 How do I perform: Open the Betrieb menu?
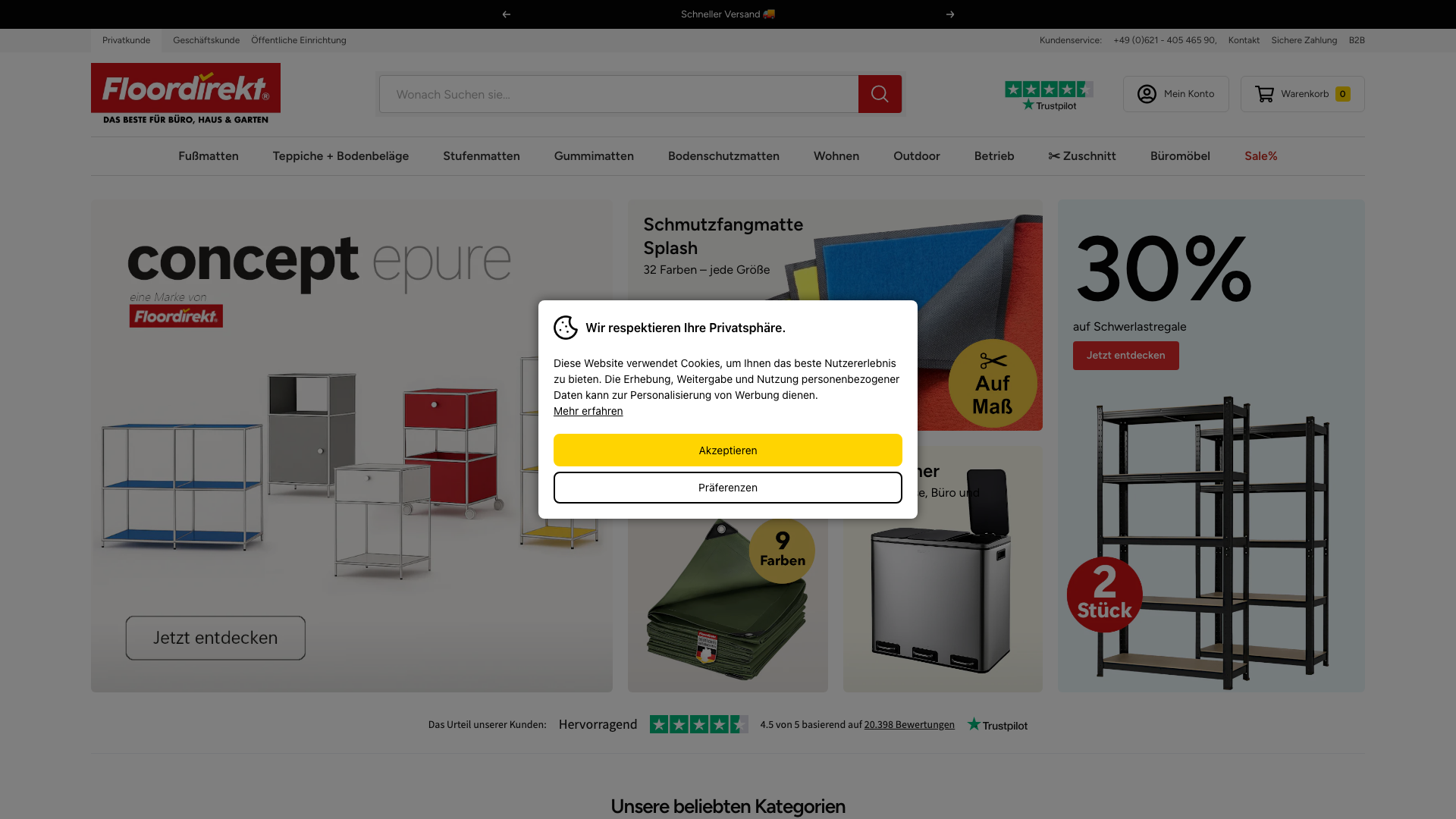(x=994, y=156)
